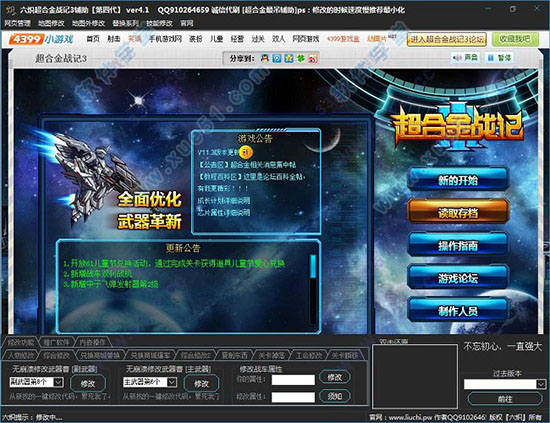
Task: Click the yellow star Qzone share icon
Action: [289, 58]
